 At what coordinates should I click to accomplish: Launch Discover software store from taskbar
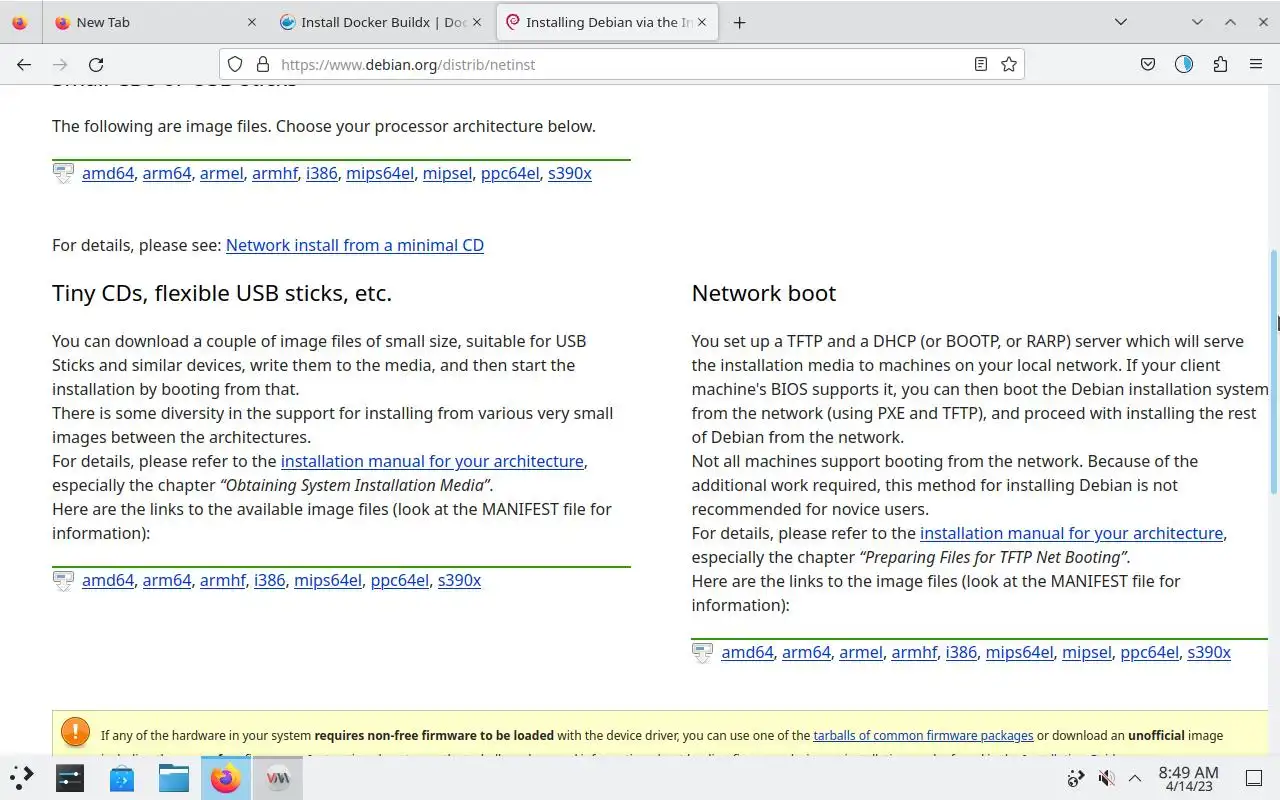[122, 777]
